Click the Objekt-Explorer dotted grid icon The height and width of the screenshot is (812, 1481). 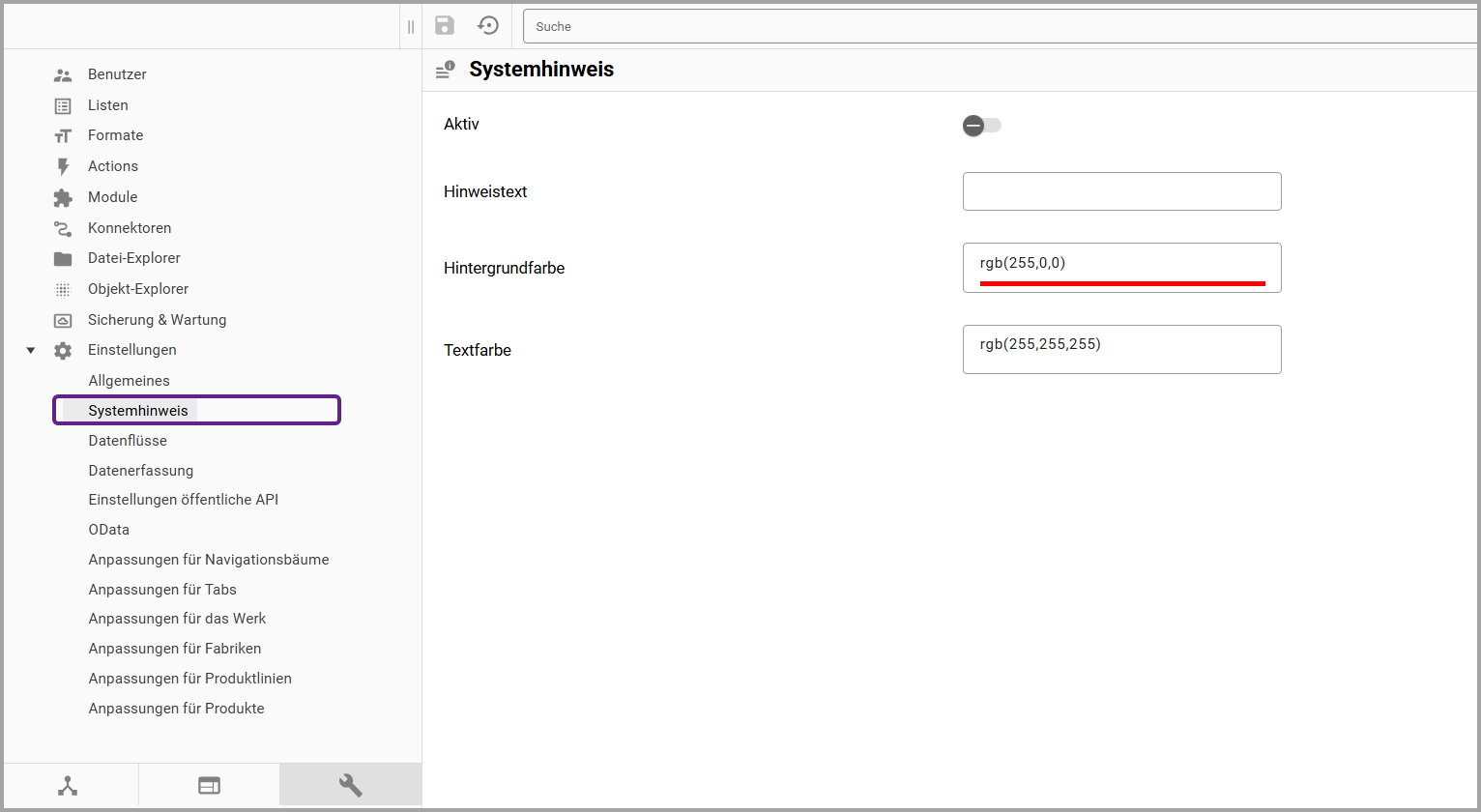63,290
